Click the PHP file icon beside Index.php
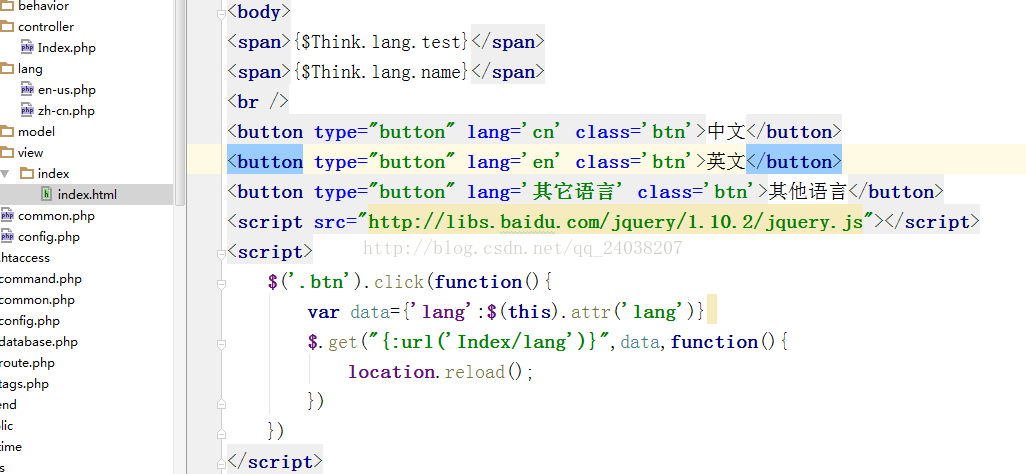The height and width of the screenshot is (474, 1026). tap(27, 47)
